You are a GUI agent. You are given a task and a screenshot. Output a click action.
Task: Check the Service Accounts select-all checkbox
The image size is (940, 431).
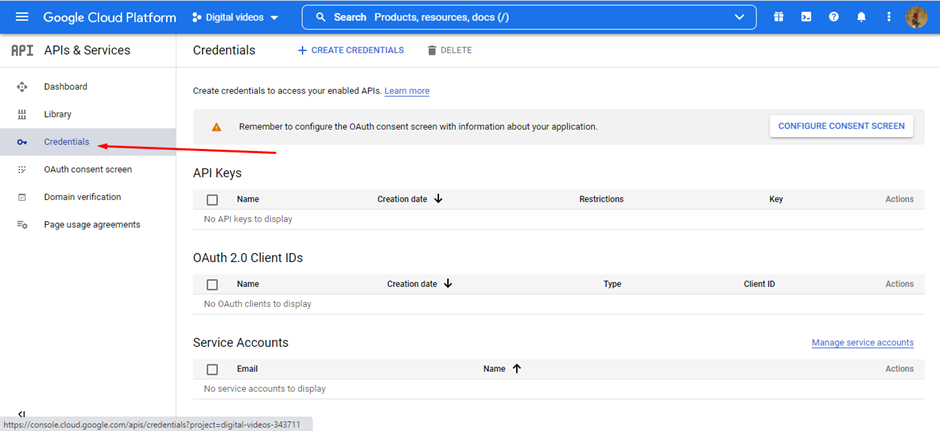pos(212,370)
